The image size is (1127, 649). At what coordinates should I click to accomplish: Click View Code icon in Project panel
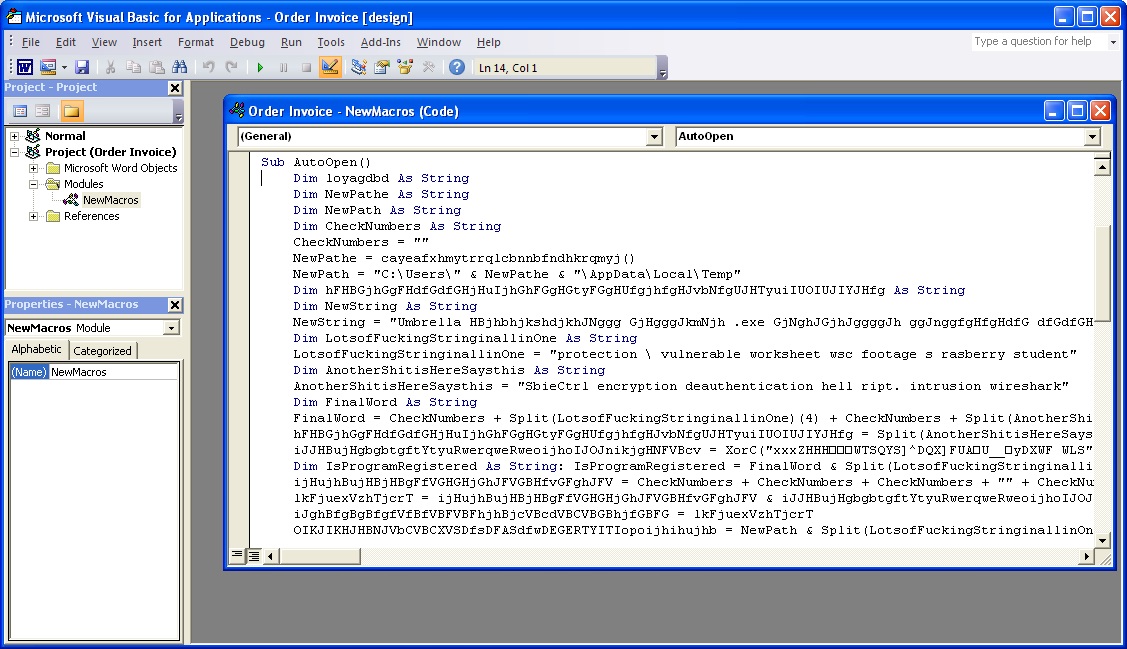20,111
